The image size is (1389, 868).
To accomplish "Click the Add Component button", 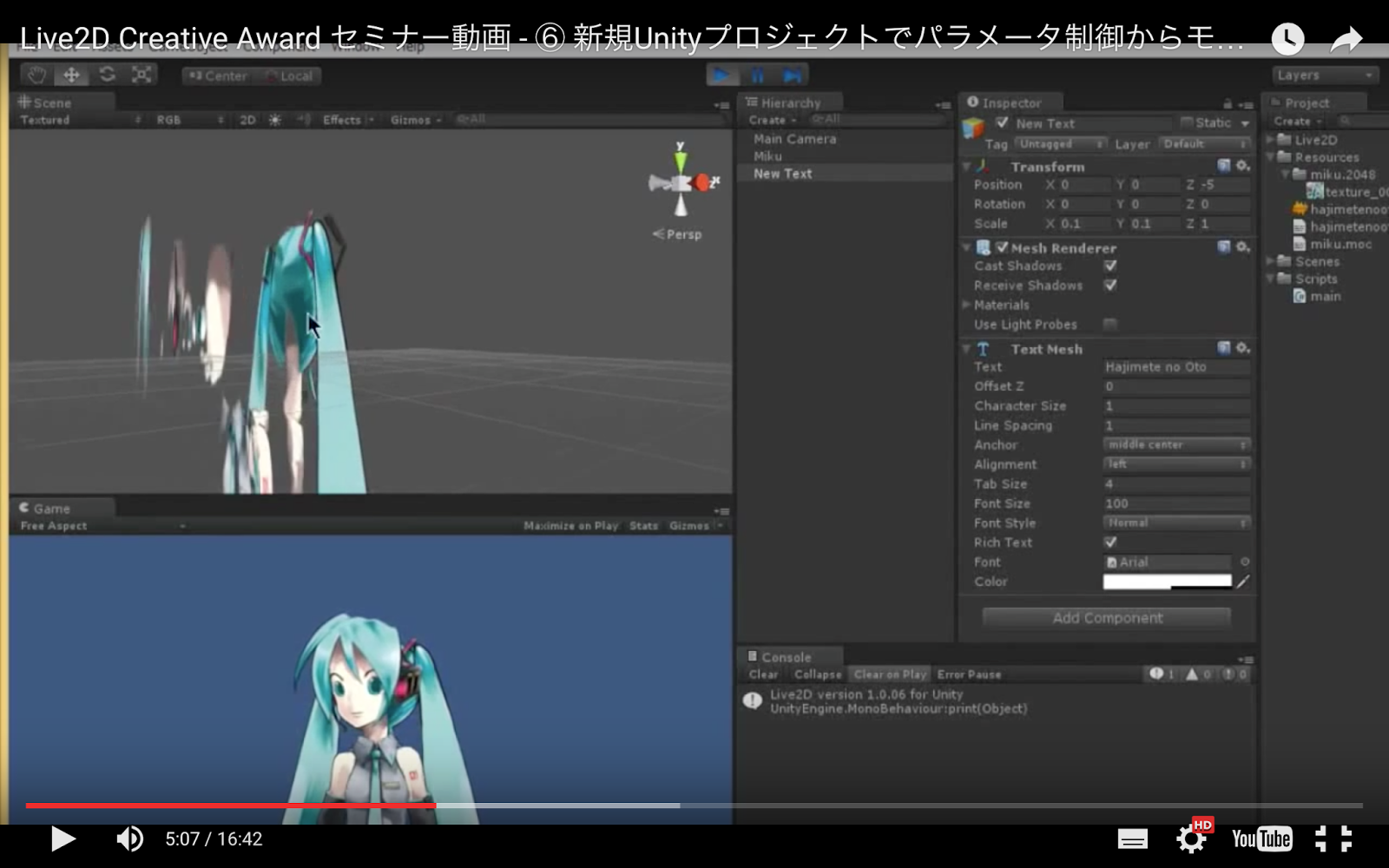I will coord(1107,618).
